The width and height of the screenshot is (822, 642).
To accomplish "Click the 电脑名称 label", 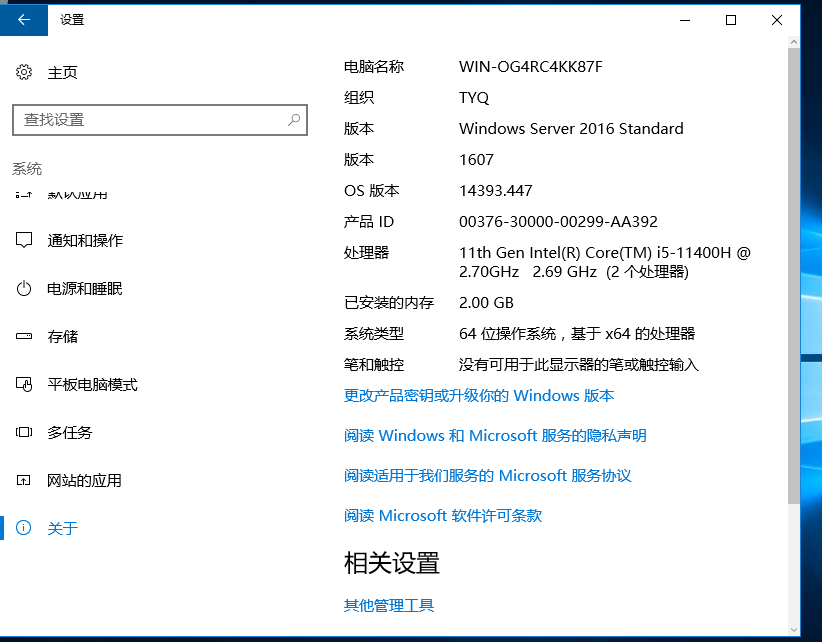I will point(374,67).
